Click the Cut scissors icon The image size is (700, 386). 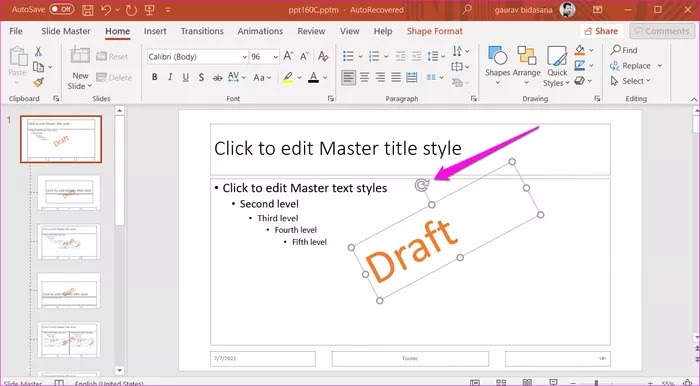click(38, 52)
